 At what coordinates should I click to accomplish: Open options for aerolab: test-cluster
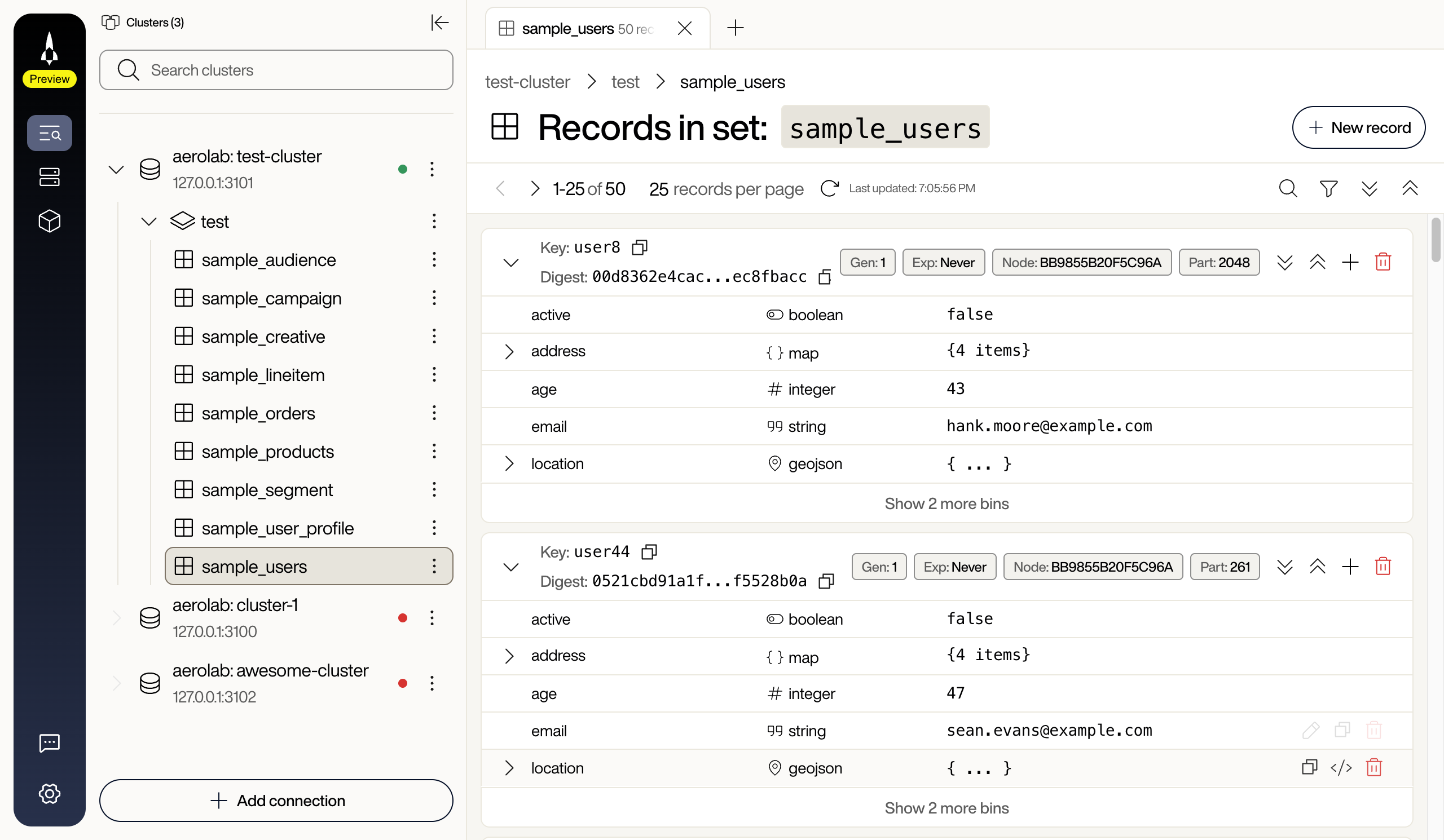(432, 169)
